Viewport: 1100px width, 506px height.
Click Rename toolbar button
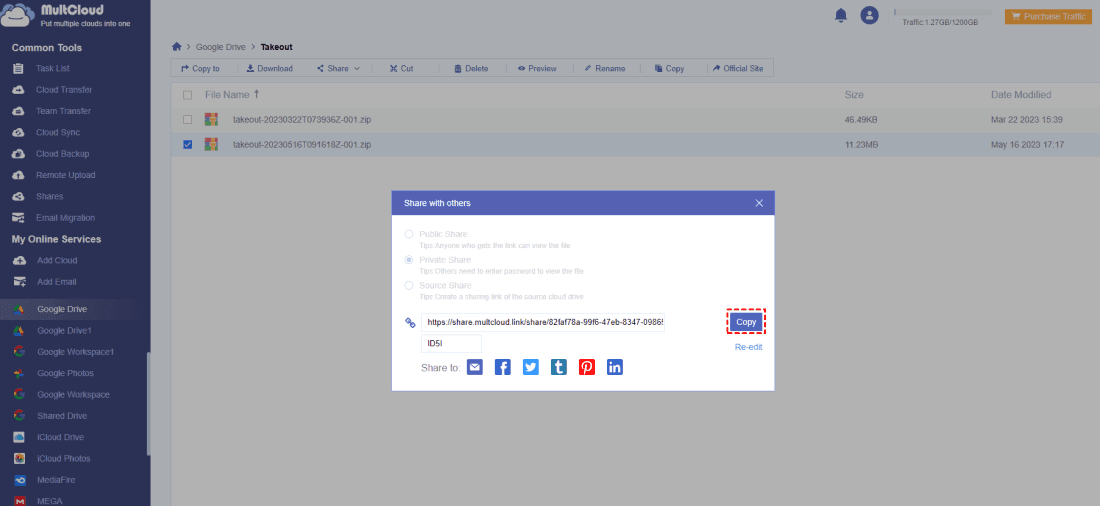tap(604, 69)
